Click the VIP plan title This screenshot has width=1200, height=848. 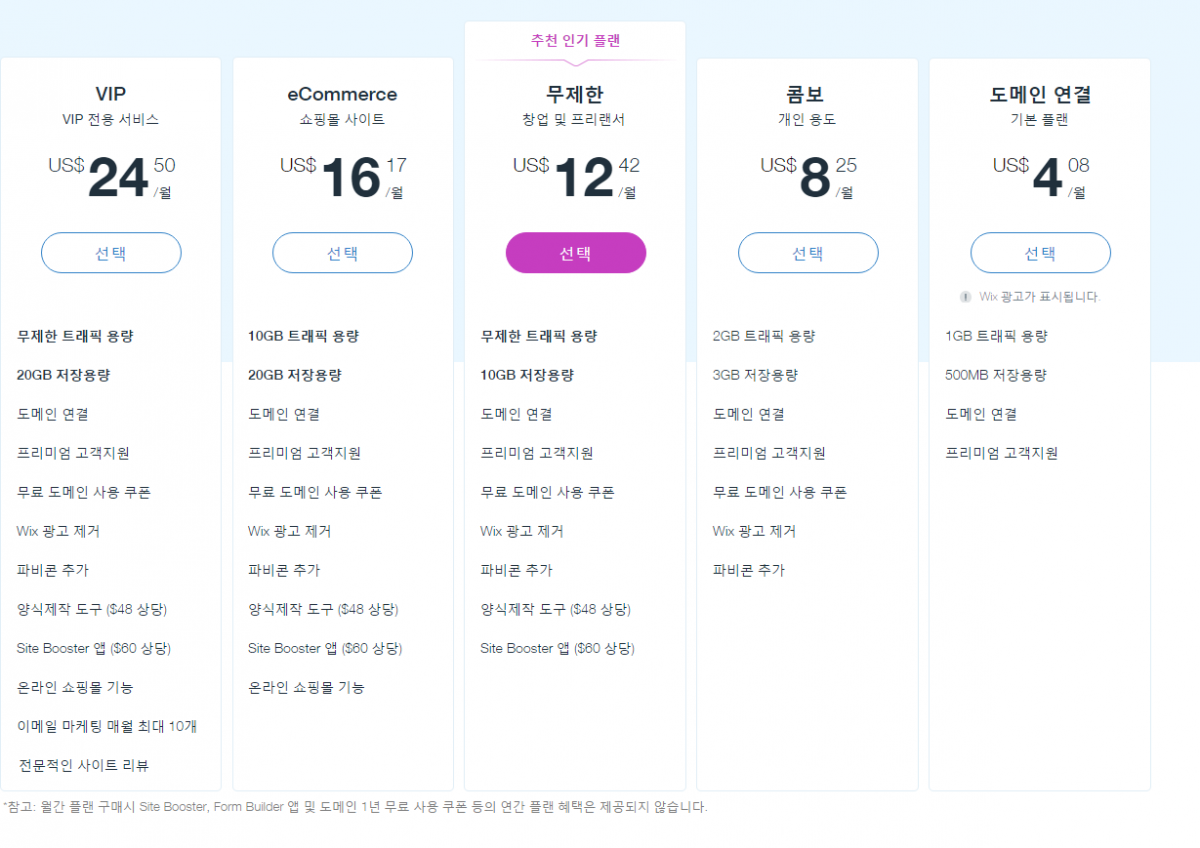111,94
